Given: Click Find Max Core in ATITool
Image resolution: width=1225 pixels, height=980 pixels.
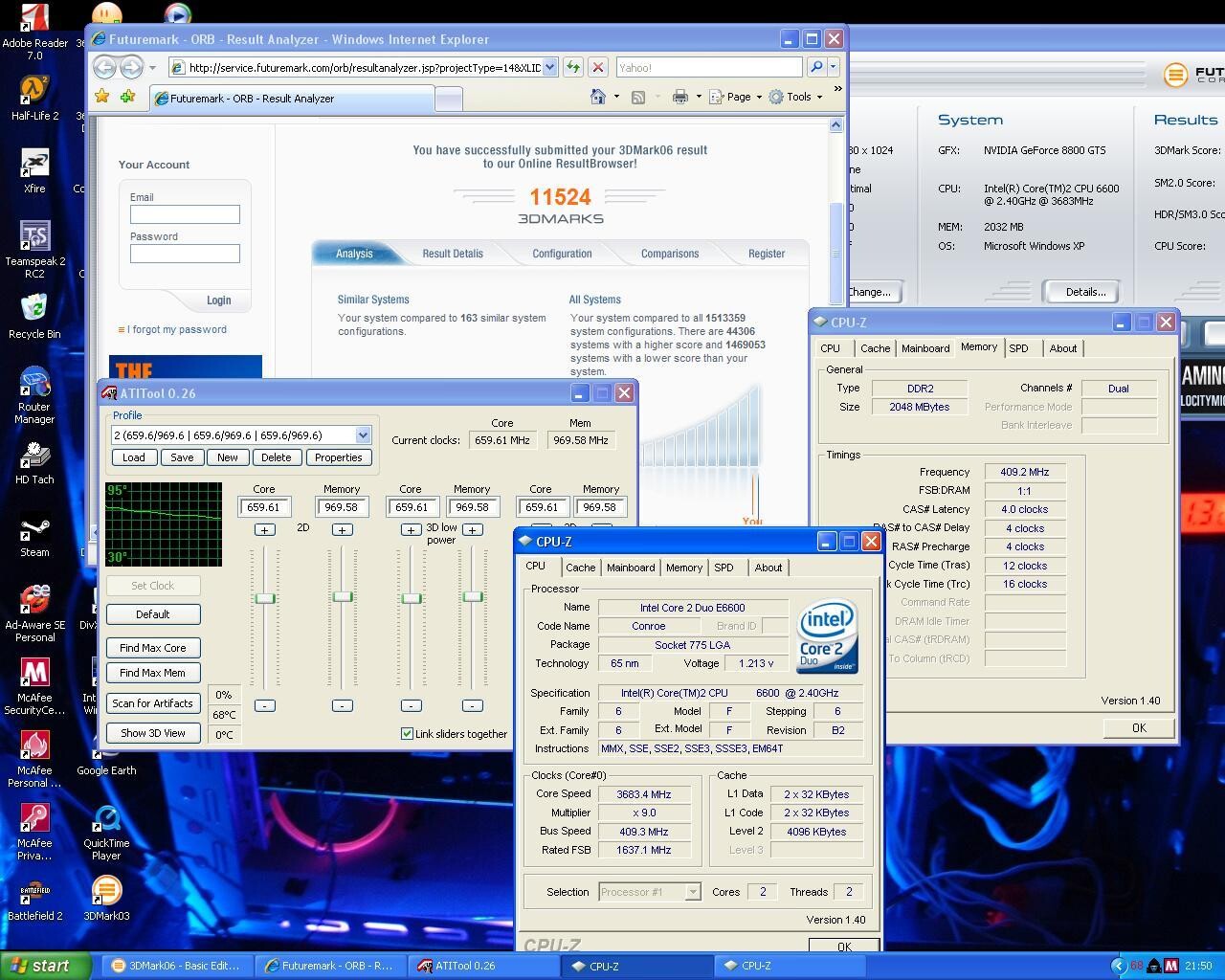Looking at the screenshot, I should (x=153, y=648).
